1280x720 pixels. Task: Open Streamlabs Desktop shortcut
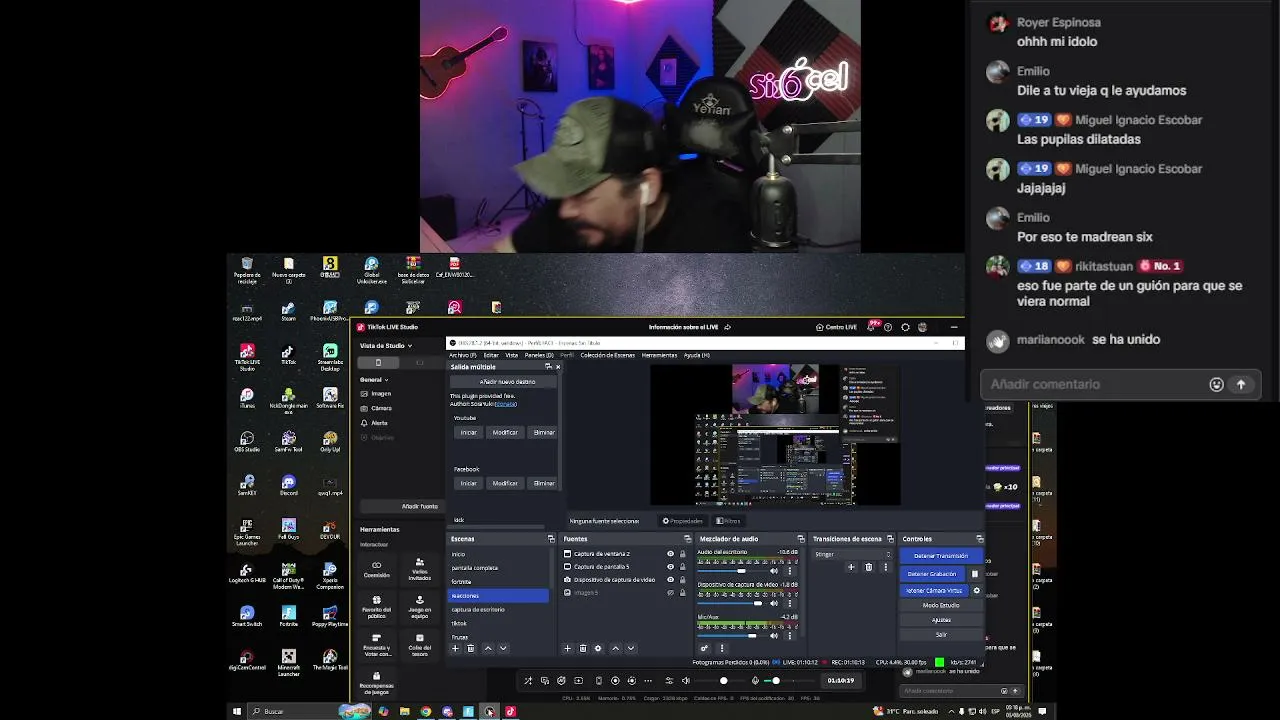[x=330, y=357]
